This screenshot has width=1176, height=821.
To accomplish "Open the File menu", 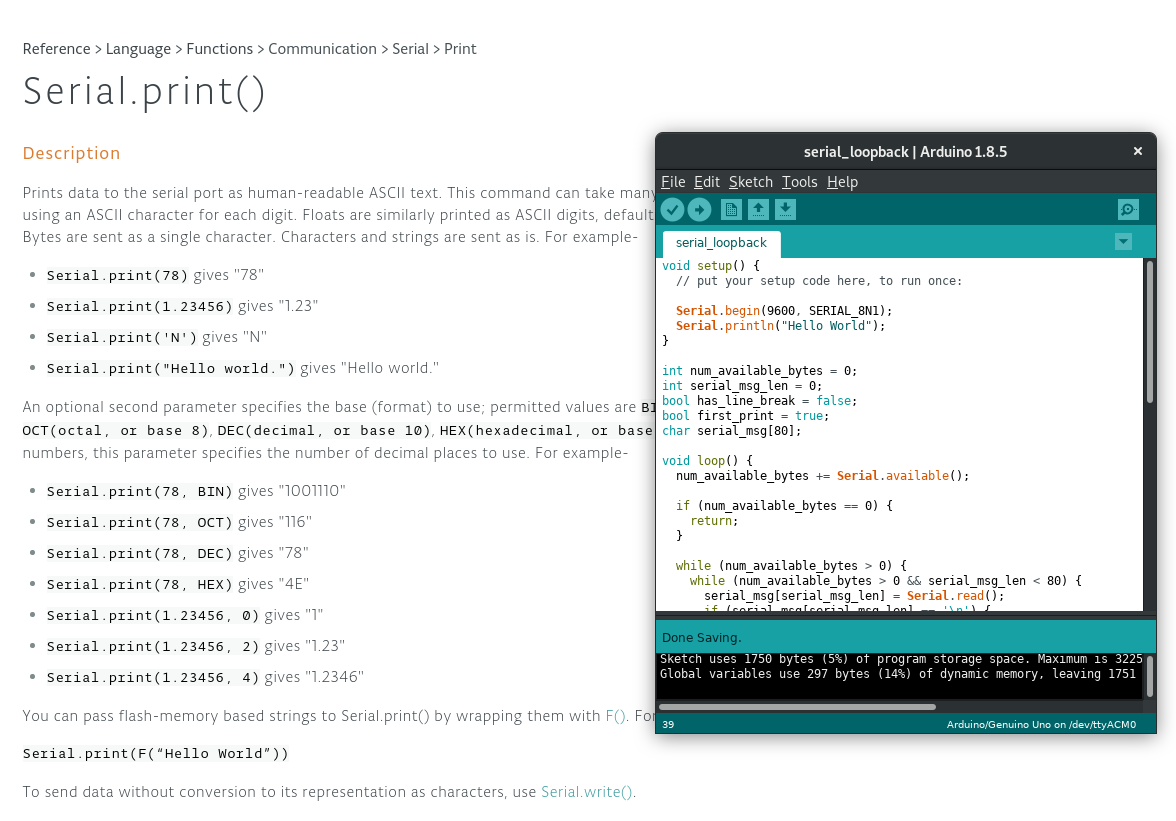I will coord(673,182).
